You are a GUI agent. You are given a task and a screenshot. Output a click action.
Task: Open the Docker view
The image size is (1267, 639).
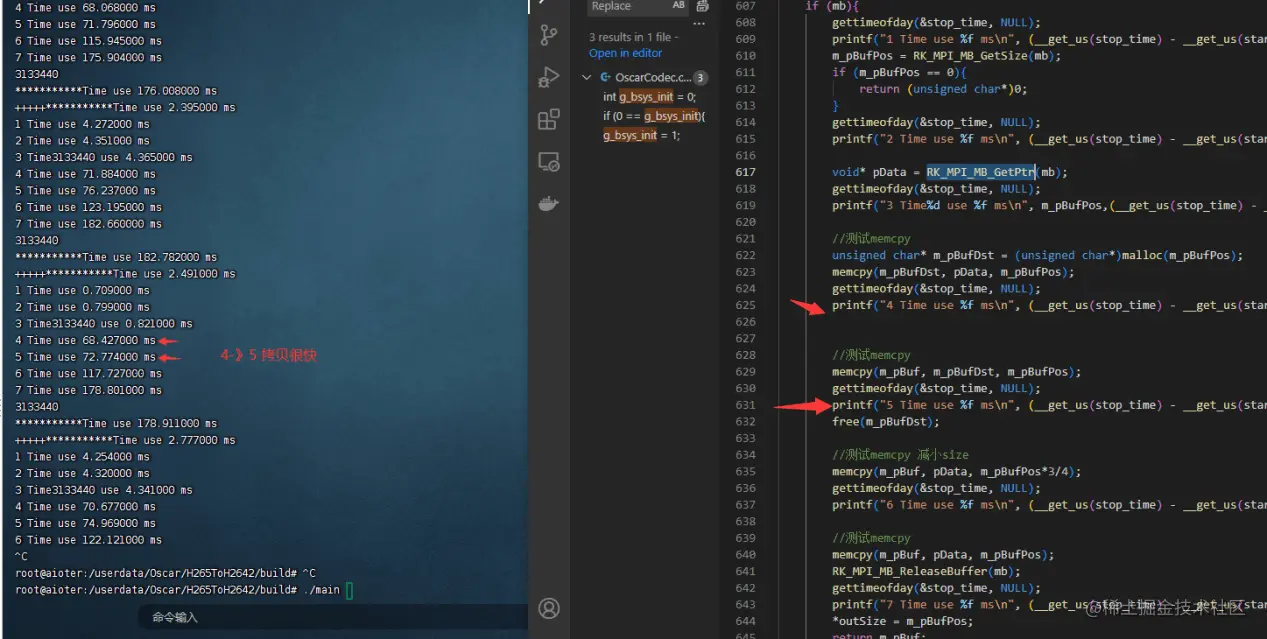tap(549, 204)
